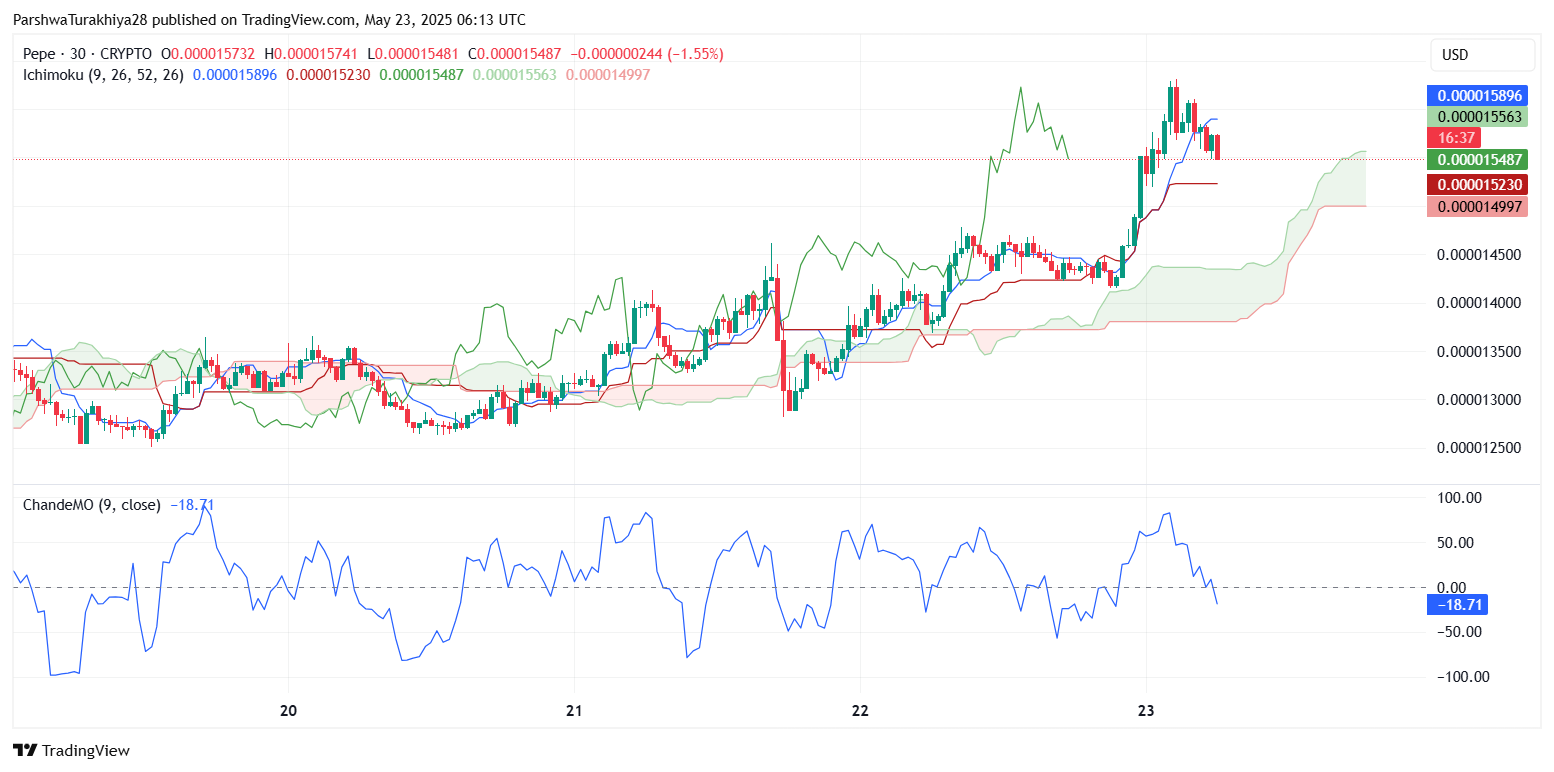
Task: Click the high value H0.000015741 in legend
Action: 311,54
